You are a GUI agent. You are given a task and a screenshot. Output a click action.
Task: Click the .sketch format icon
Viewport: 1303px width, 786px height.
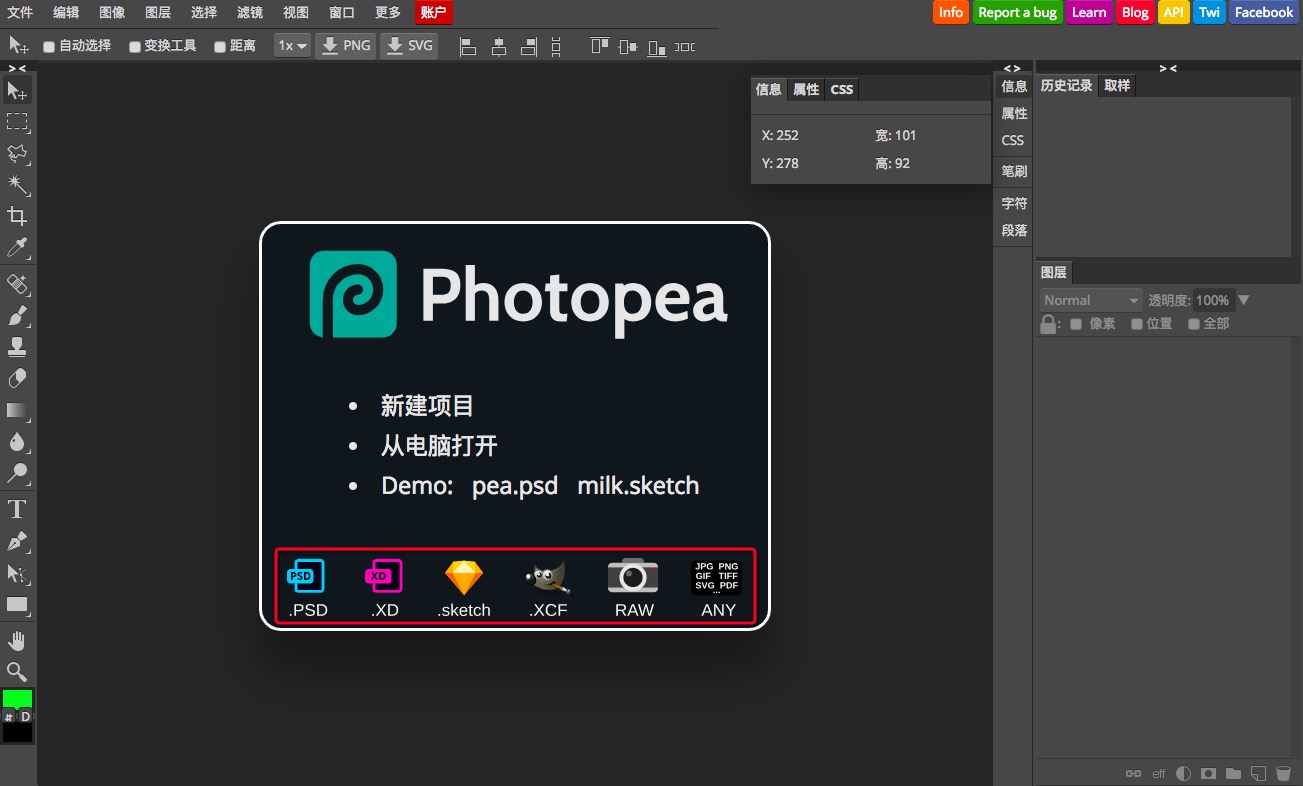click(x=463, y=577)
